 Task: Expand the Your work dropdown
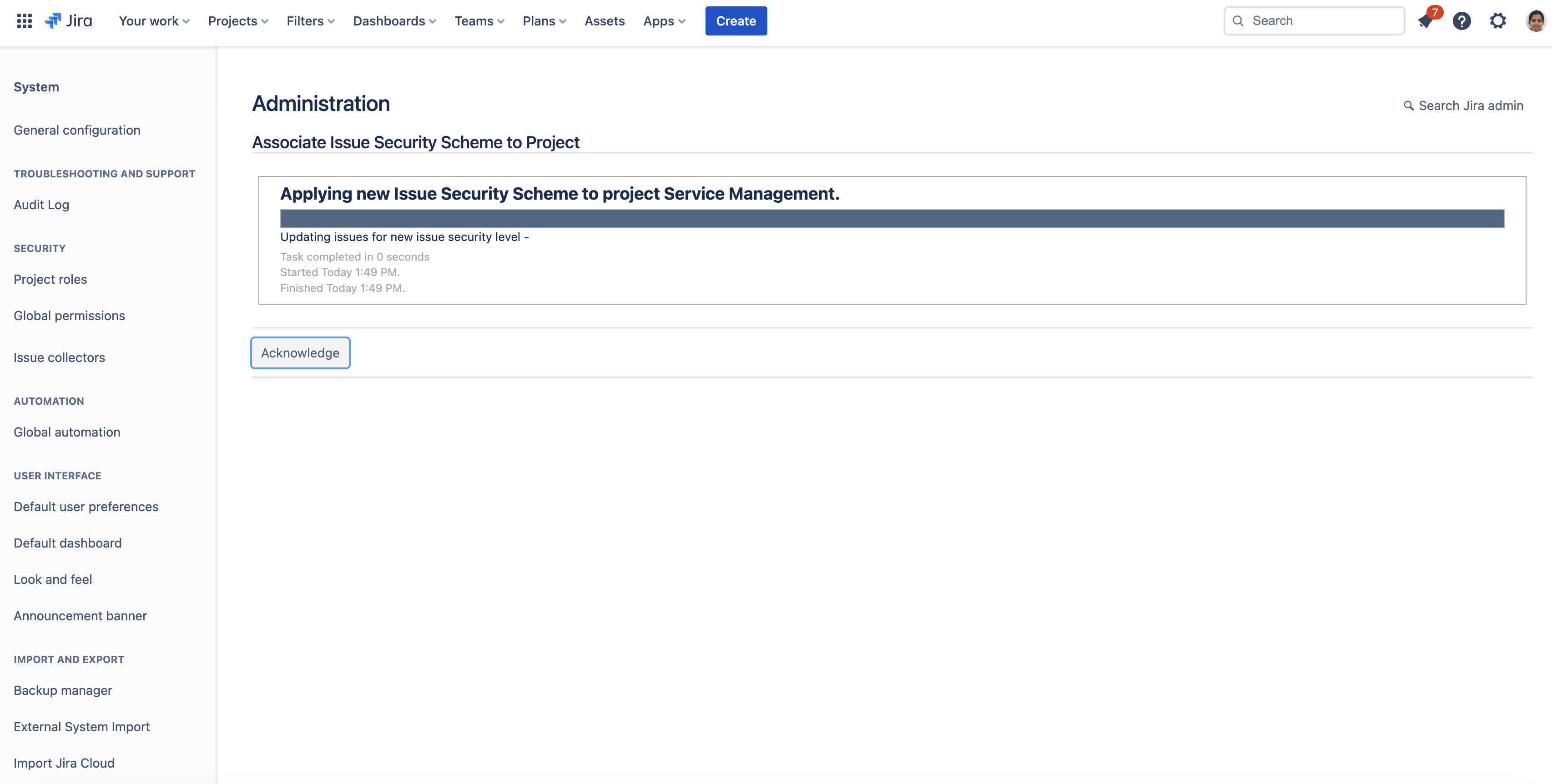click(154, 21)
